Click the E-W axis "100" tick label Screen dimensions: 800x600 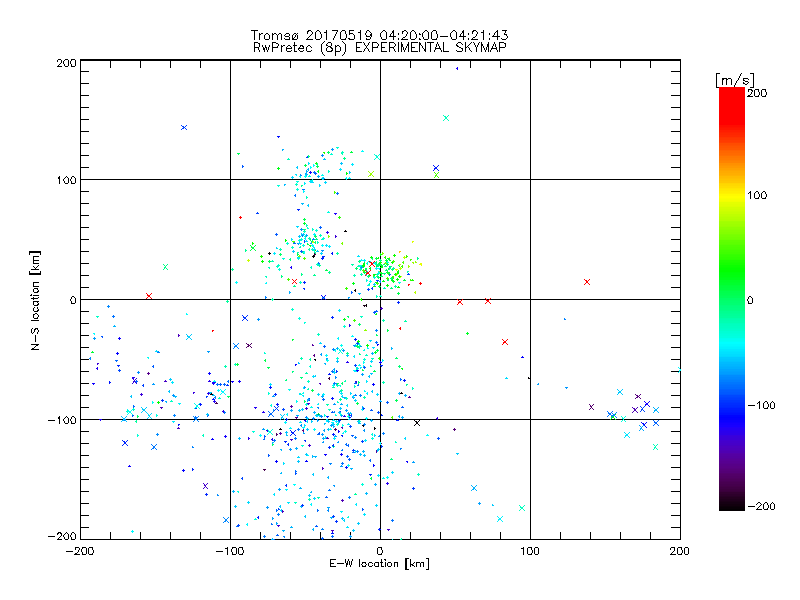click(x=530, y=551)
